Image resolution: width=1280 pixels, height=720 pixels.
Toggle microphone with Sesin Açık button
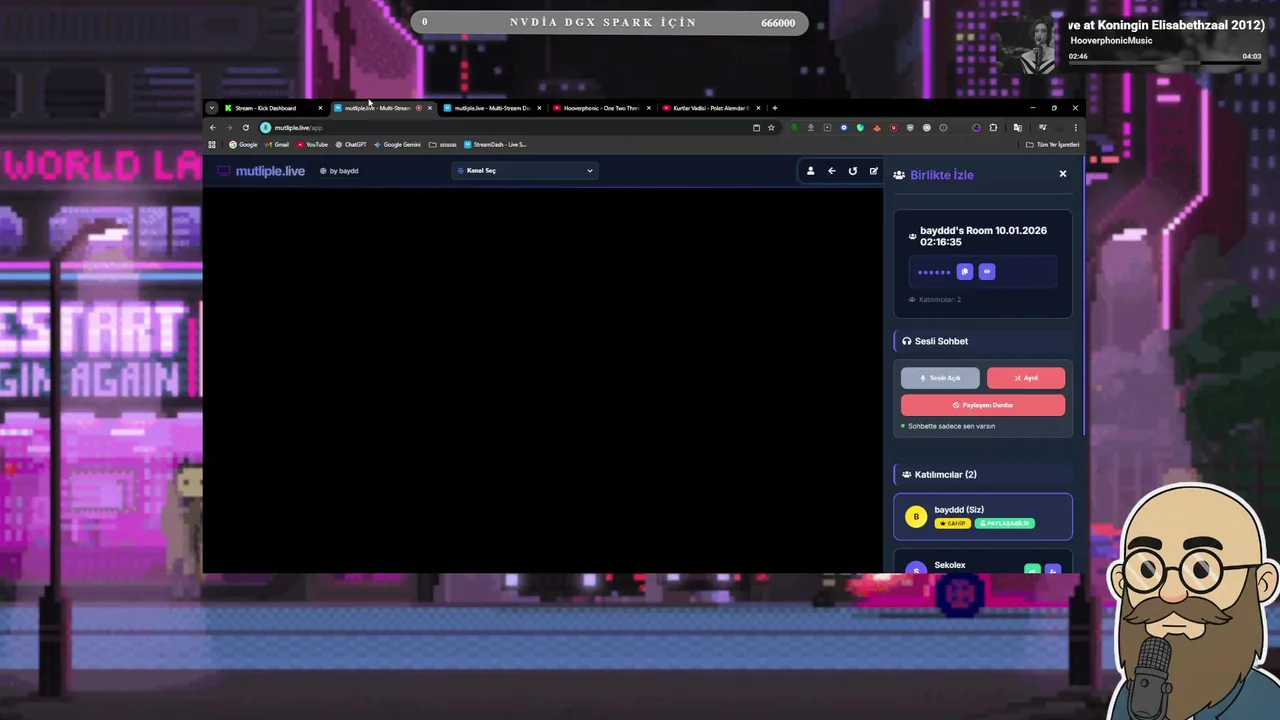click(940, 378)
